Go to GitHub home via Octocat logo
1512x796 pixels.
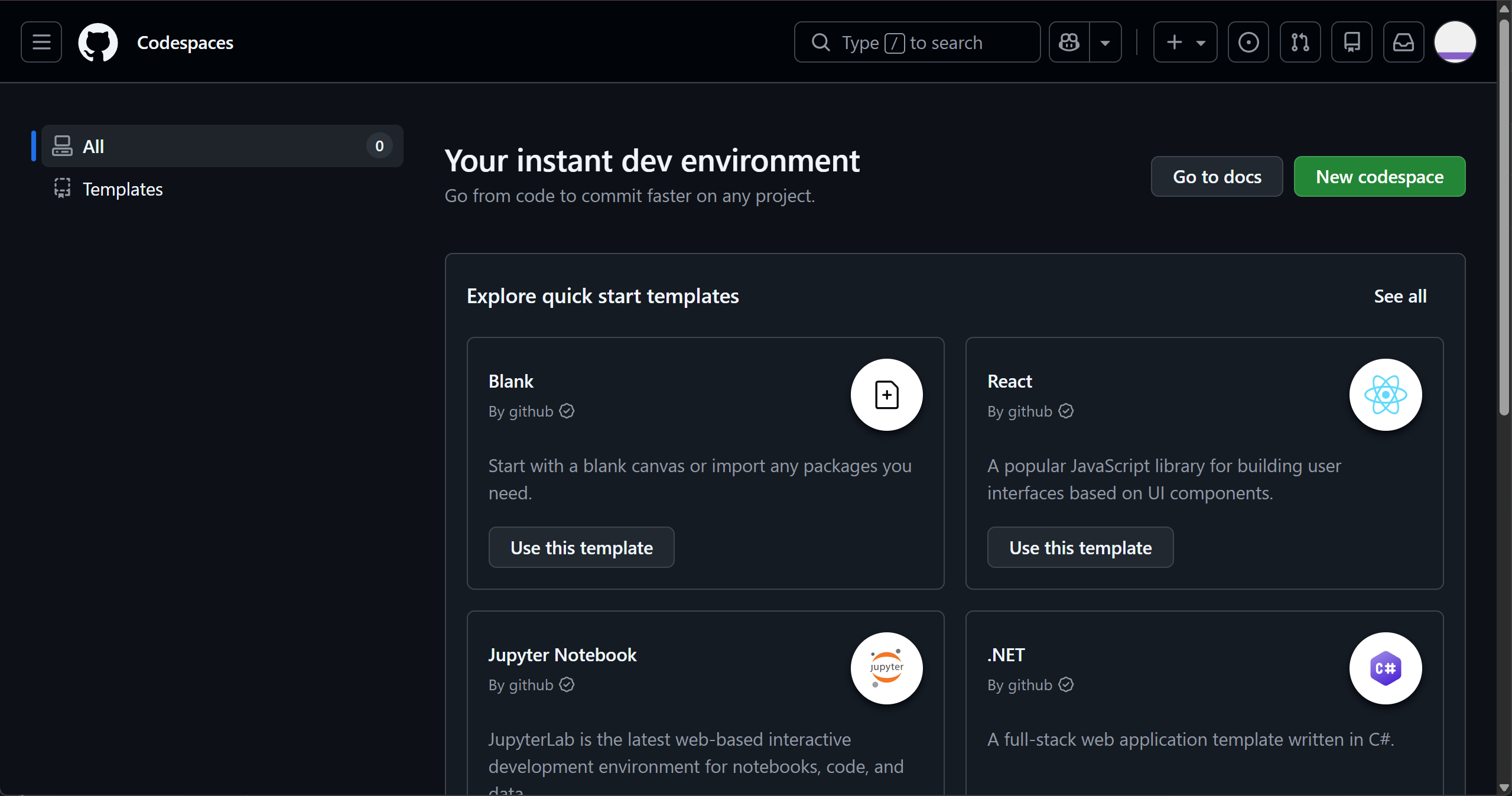coord(98,42)
